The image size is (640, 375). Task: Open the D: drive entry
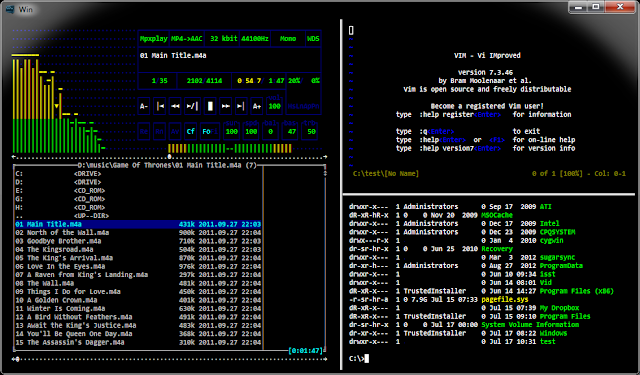point(138,182)
